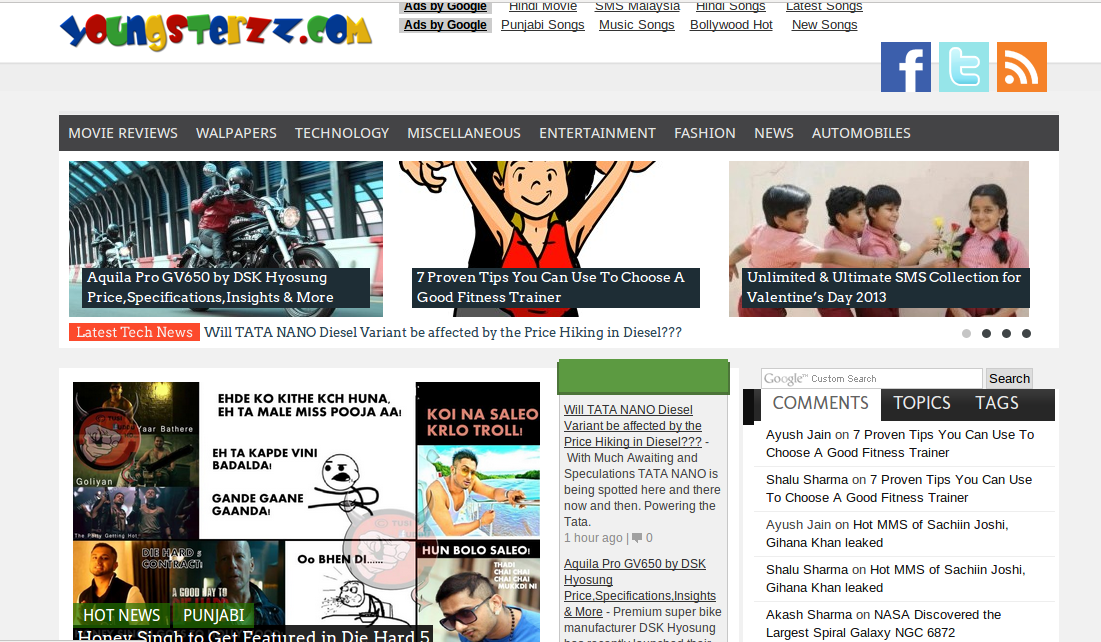
Task: Open the Movie Reviews menu
Action: (123, 133)
